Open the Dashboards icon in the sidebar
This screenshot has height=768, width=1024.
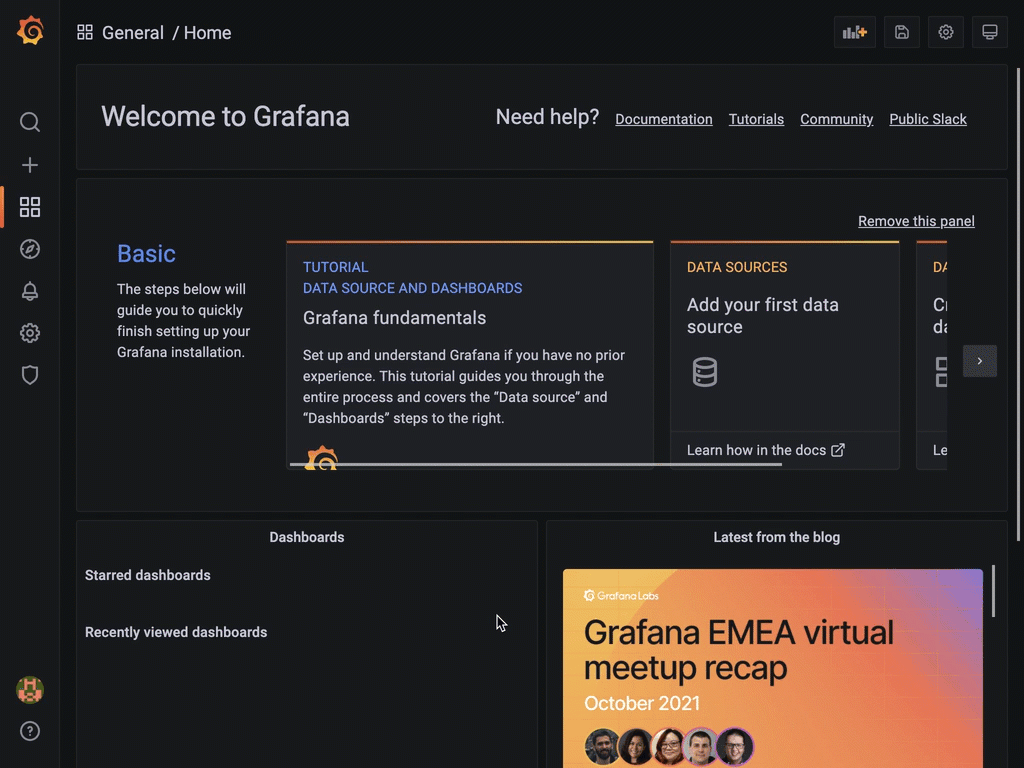(29, 207)
